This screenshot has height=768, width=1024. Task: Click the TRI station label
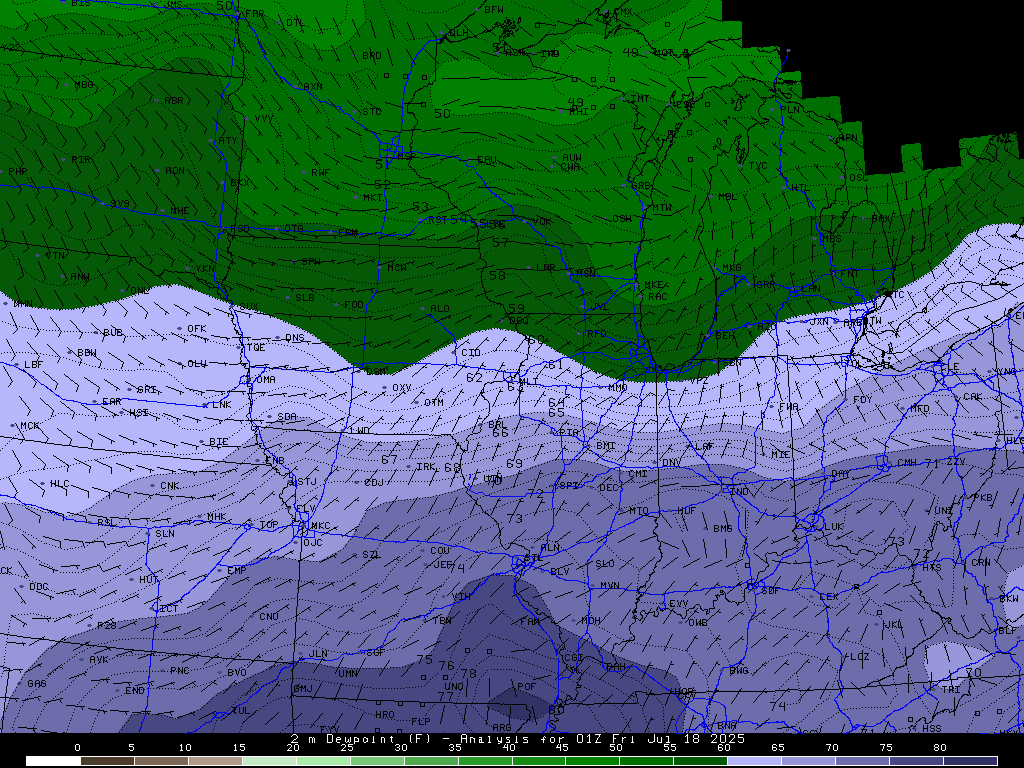click(950, 690)
